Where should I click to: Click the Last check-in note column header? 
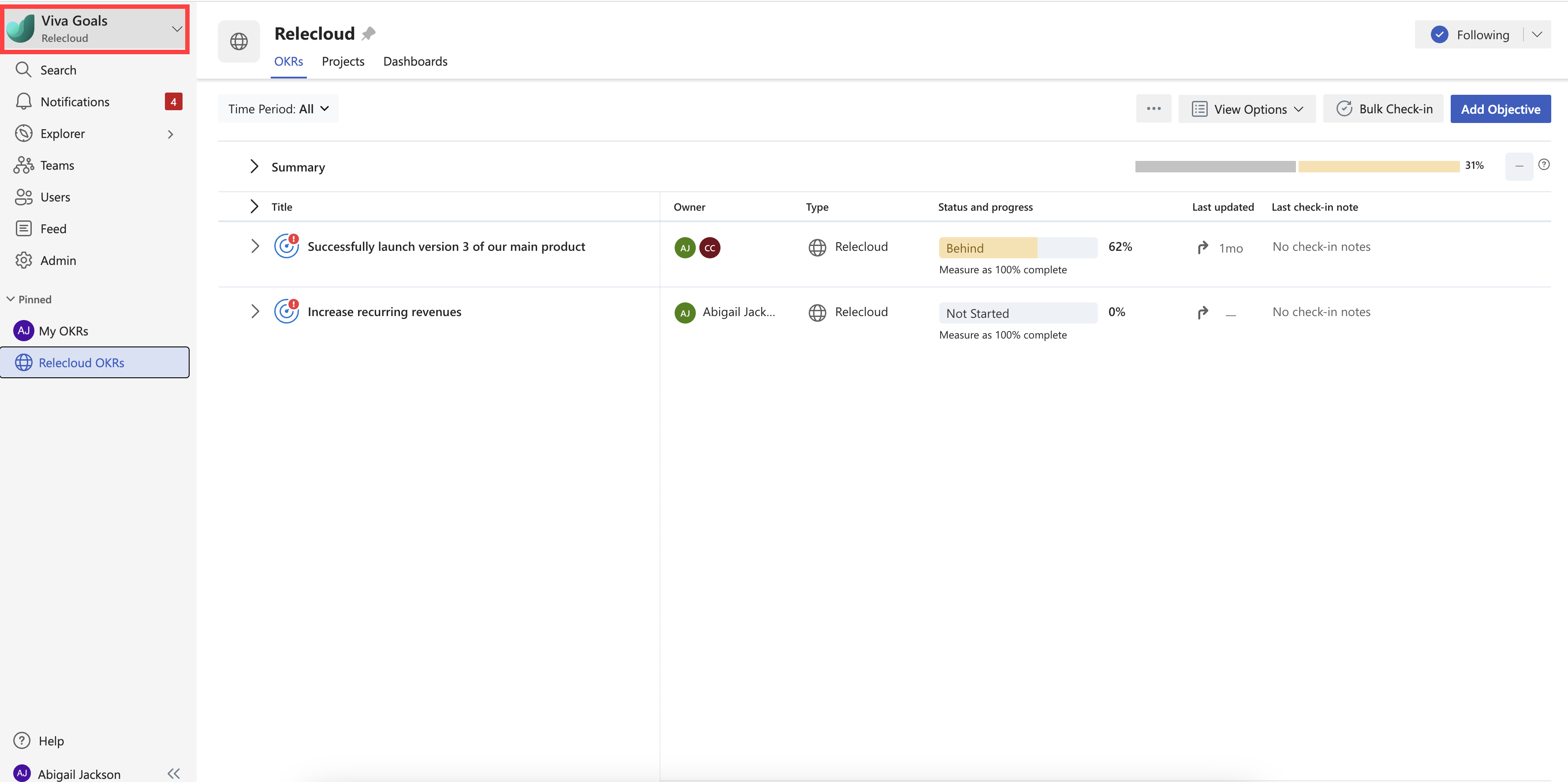(x=1314, y=207)
